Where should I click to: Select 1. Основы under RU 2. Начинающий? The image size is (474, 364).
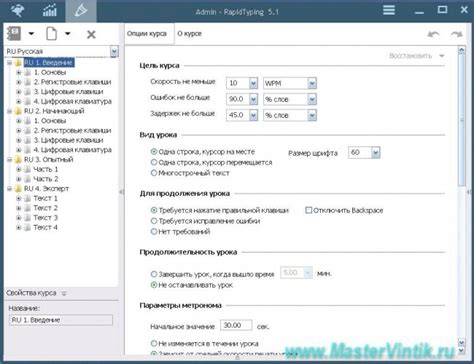[x=50, y=121]
